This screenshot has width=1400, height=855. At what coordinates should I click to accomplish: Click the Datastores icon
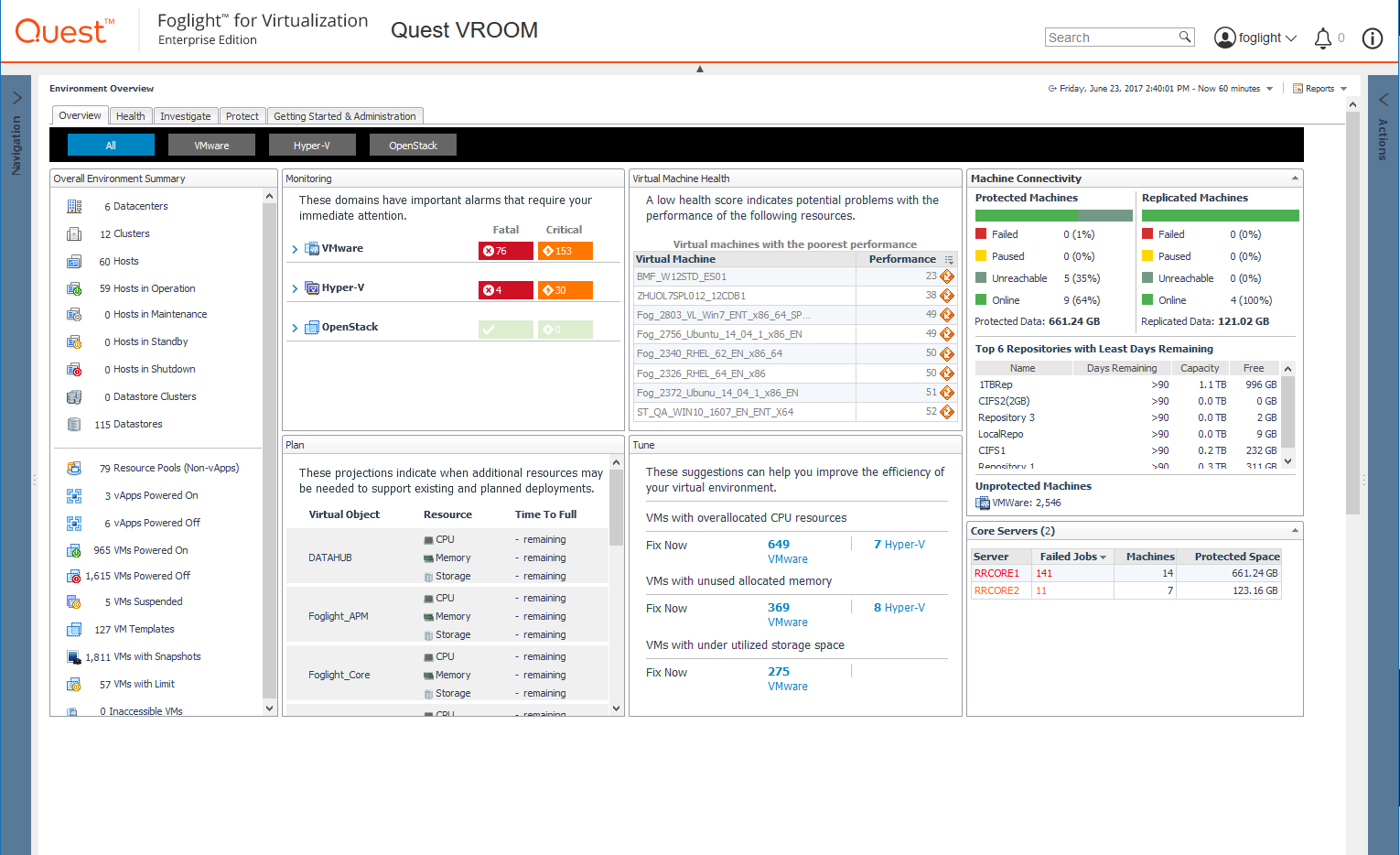74,424
